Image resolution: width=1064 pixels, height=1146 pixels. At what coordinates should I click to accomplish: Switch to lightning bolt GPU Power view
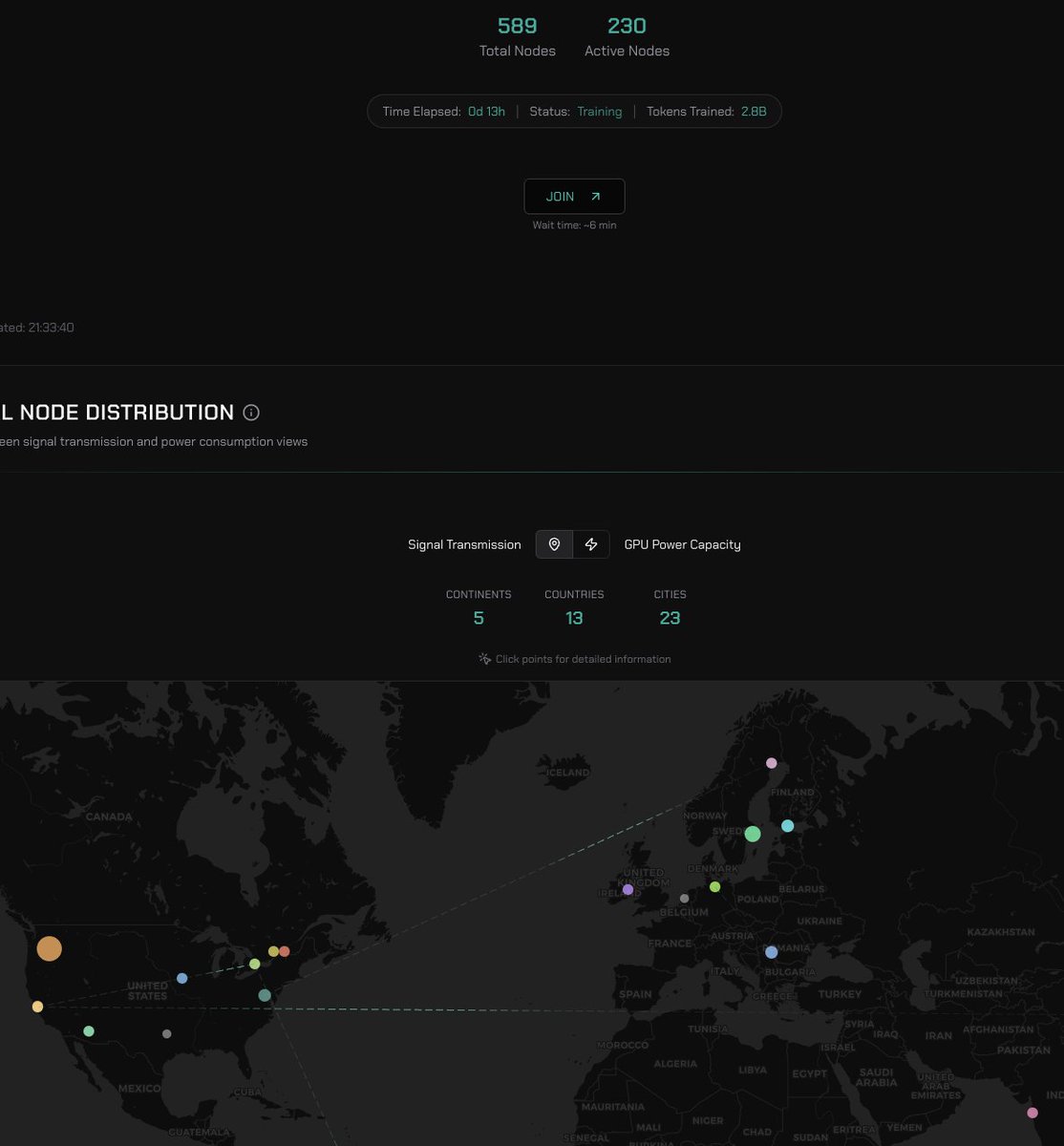[591, 544]
